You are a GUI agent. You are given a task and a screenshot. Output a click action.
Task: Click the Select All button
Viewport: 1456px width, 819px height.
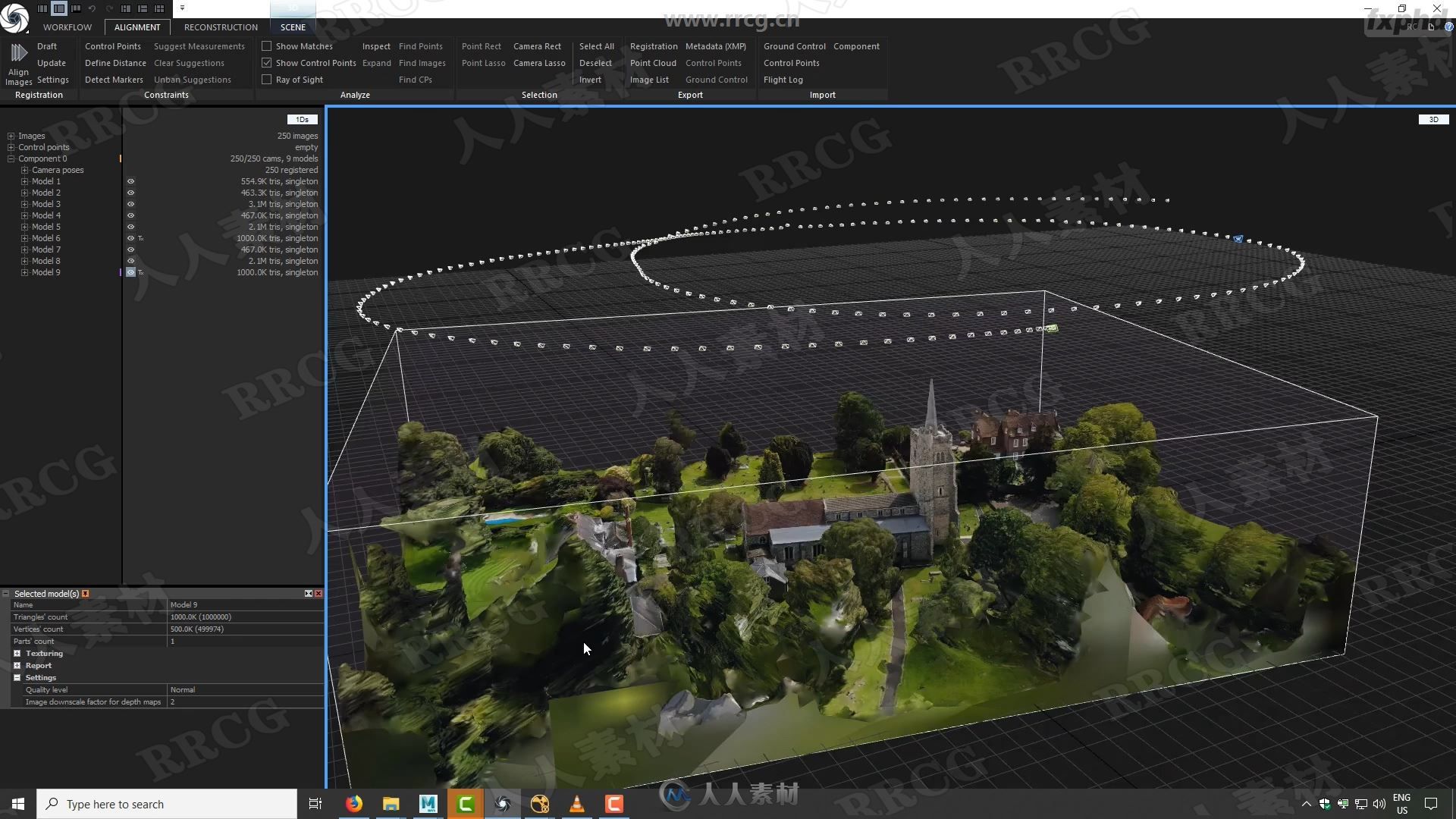(x=596, y=46)
